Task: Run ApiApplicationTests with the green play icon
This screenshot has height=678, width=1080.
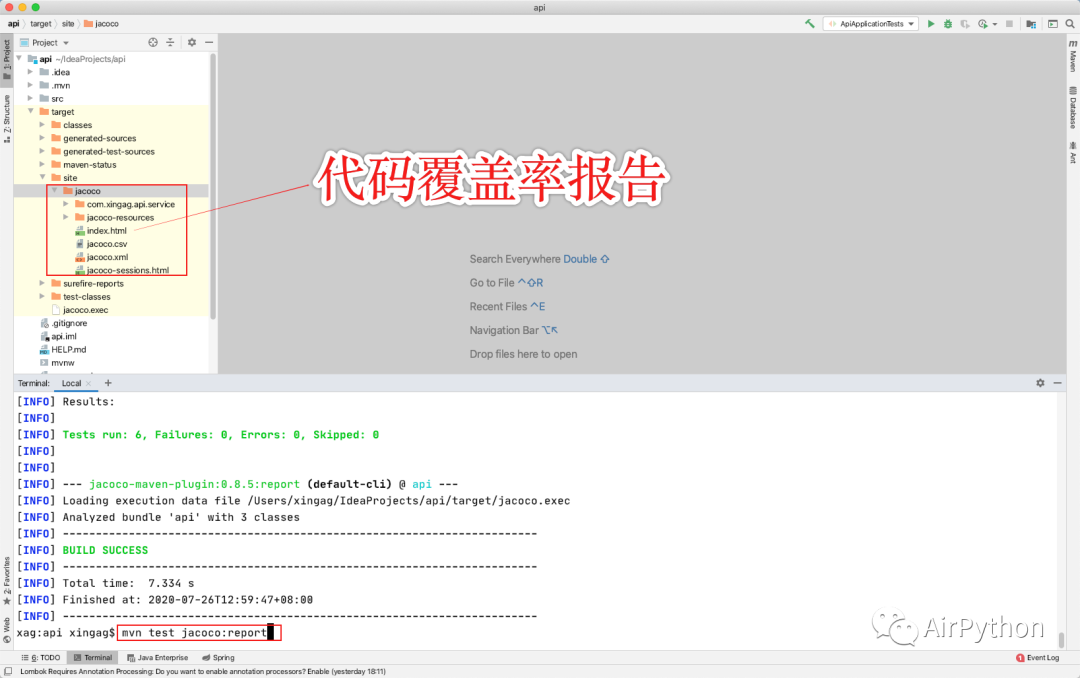Action: 931,23
